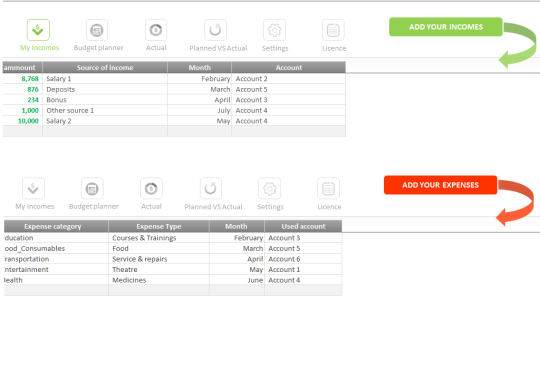Select the Food_Consumables category cell

tap(56, 248)
